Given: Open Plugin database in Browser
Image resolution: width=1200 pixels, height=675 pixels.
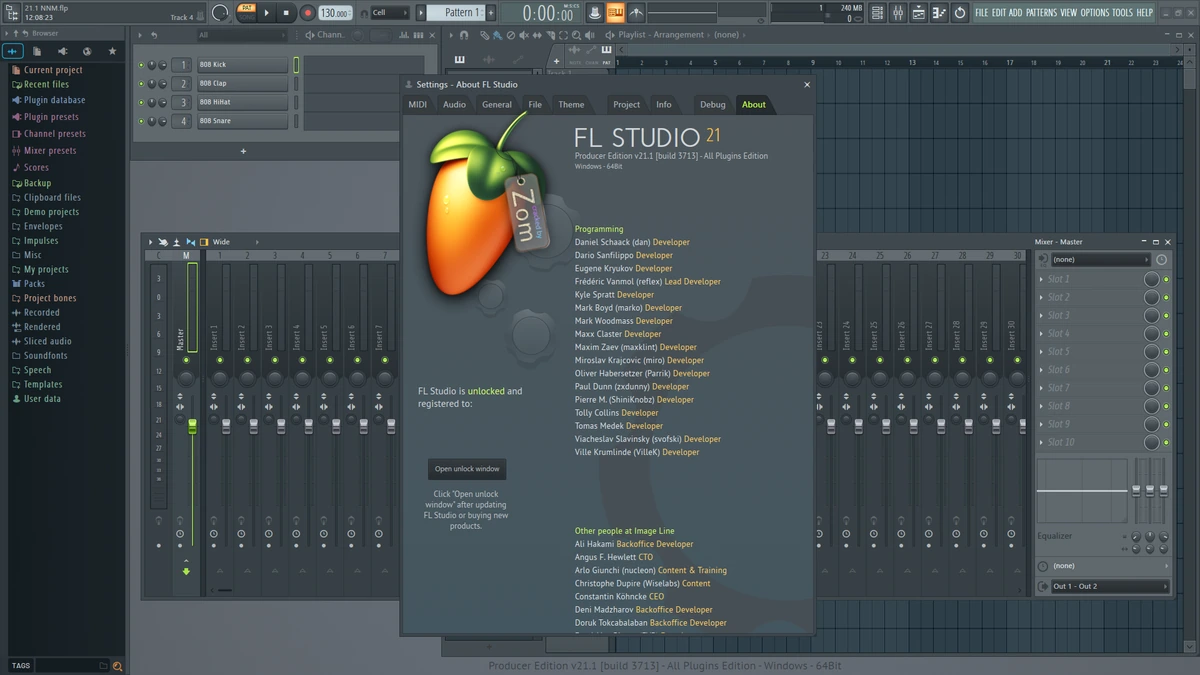Looking at the screenshot, I should click(x=54, y=100).
